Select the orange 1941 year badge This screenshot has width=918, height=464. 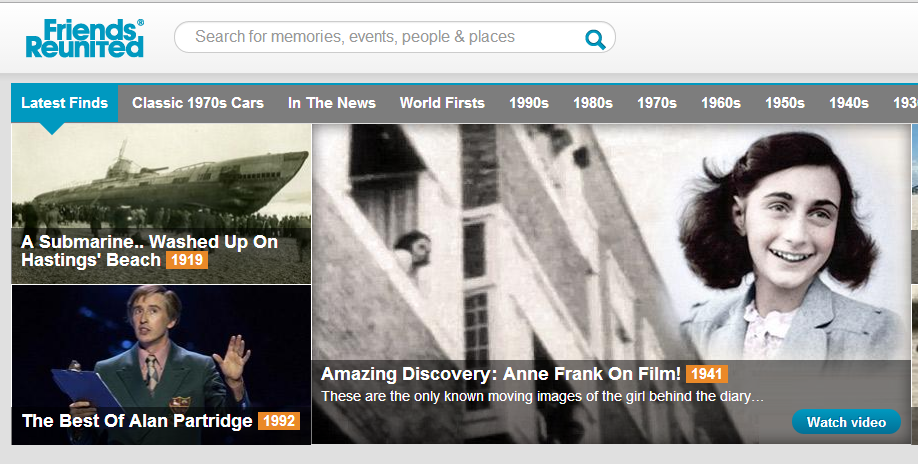pos(706,374)
